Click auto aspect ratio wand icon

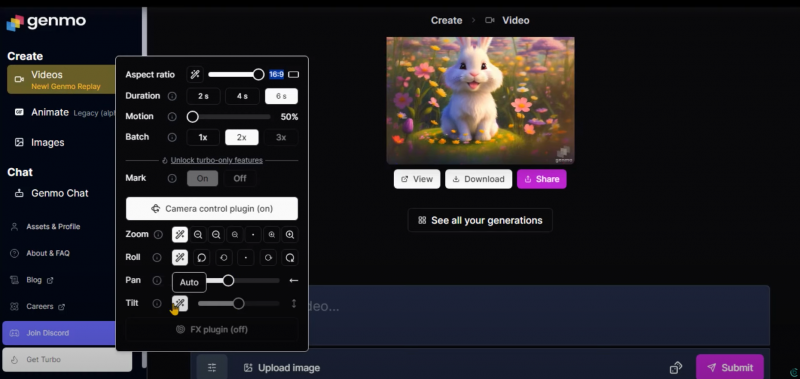(195, 74)
